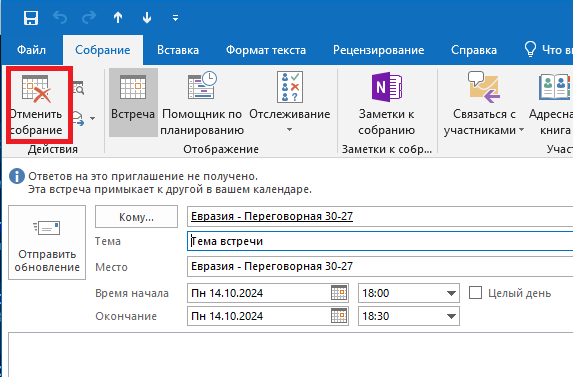Viewport: 573px width, 377px height.
Task: Open Заметки к собранию in OneNote
Action: (x=386, y=103)
